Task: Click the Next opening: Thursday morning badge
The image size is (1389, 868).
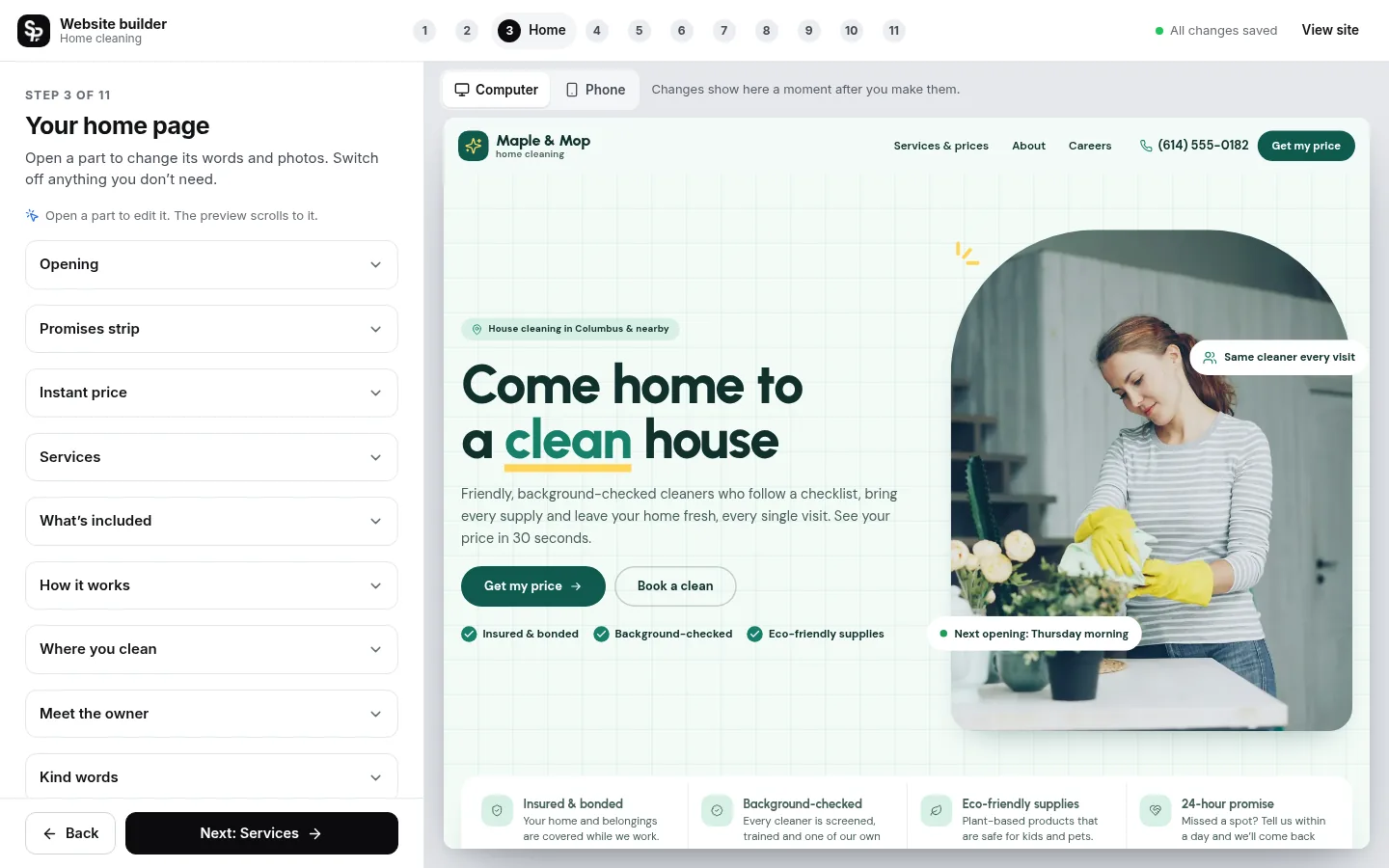Action: coord(1034,634)
